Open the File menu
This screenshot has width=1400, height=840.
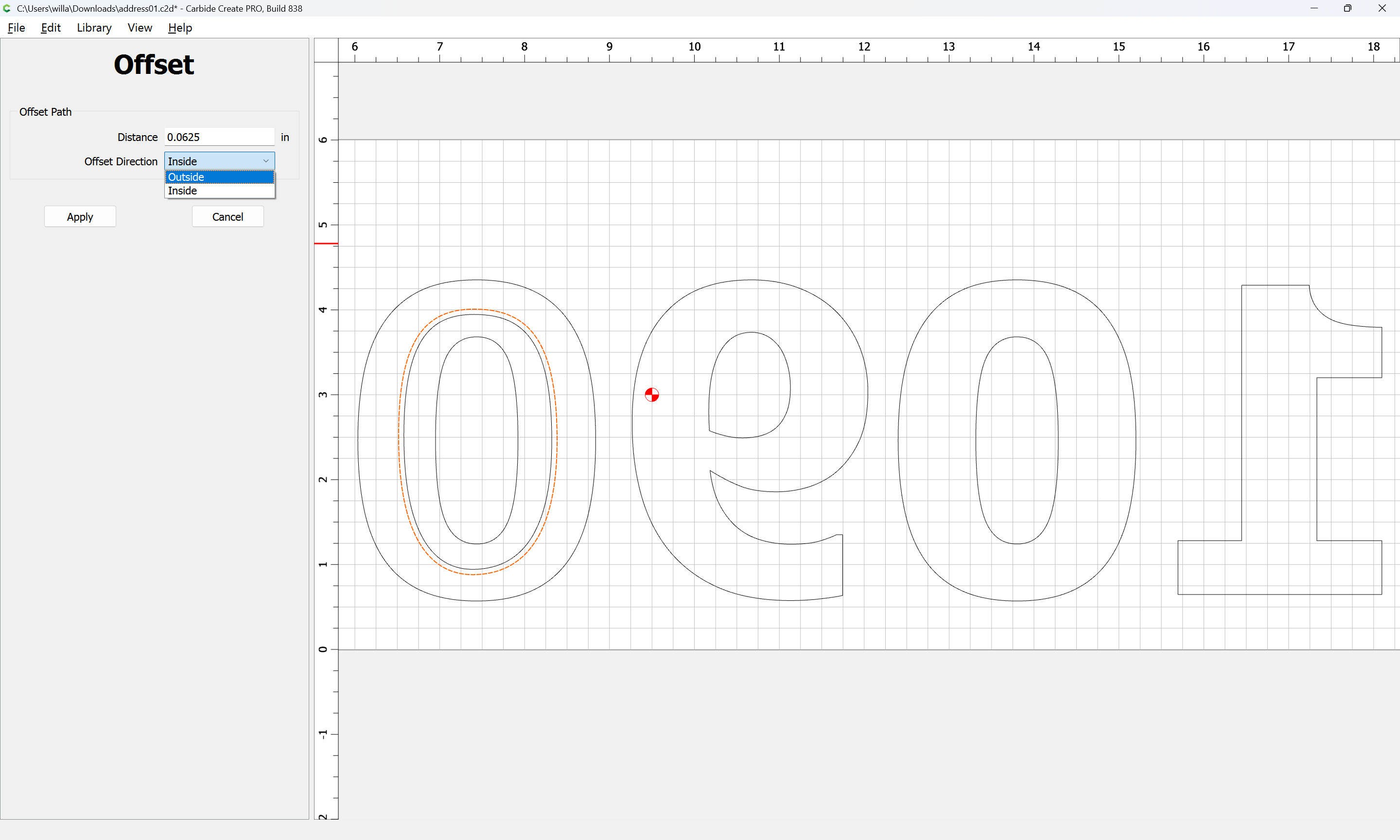(16, 28)
